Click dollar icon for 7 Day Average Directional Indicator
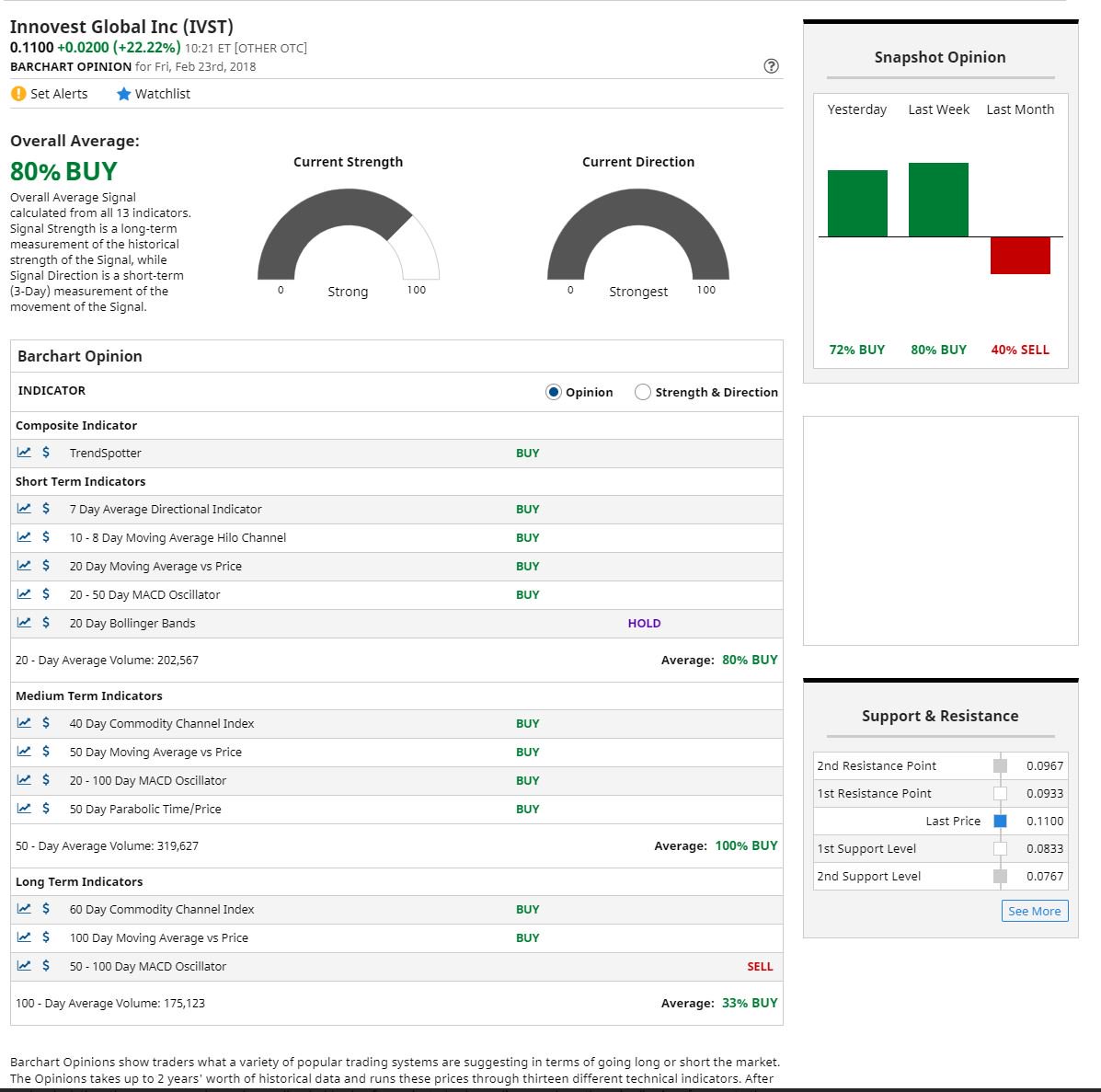This screenshot has width=1101, height=1092. (x=46, y=509)
